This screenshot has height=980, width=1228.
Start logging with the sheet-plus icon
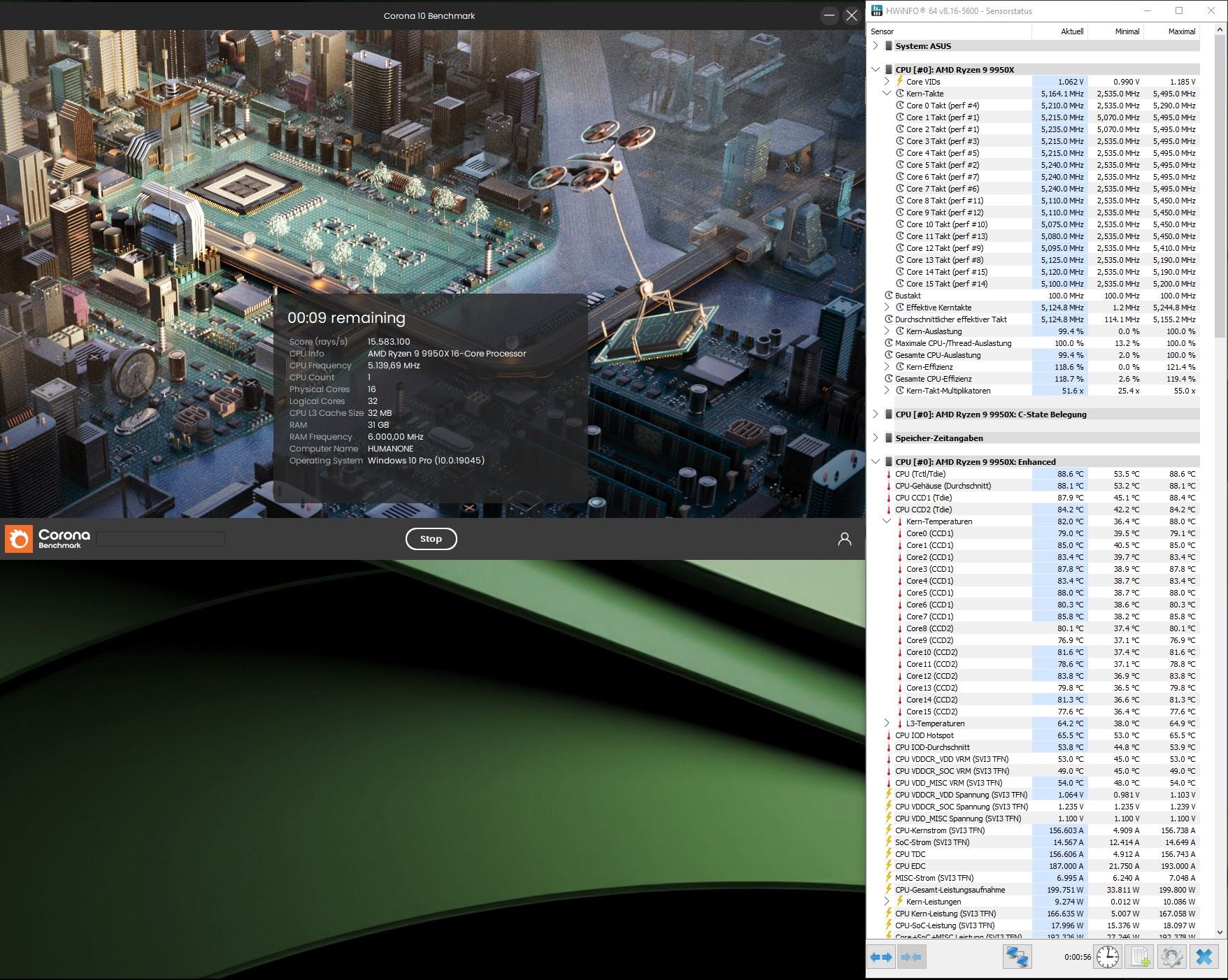pyautogui.click(x=1139, y=956)
